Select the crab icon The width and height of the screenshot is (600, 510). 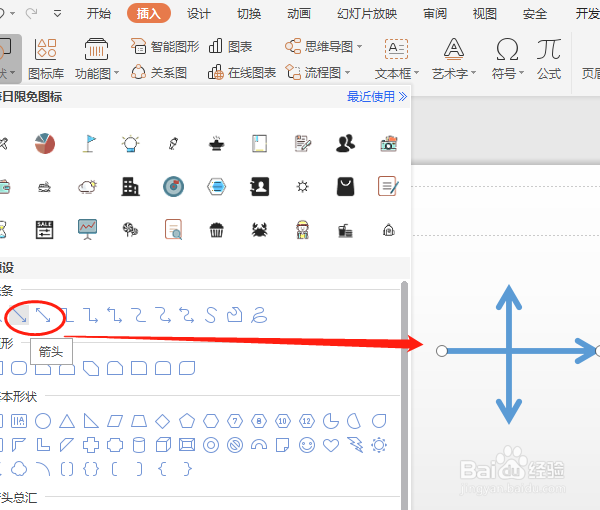point(259,230)
